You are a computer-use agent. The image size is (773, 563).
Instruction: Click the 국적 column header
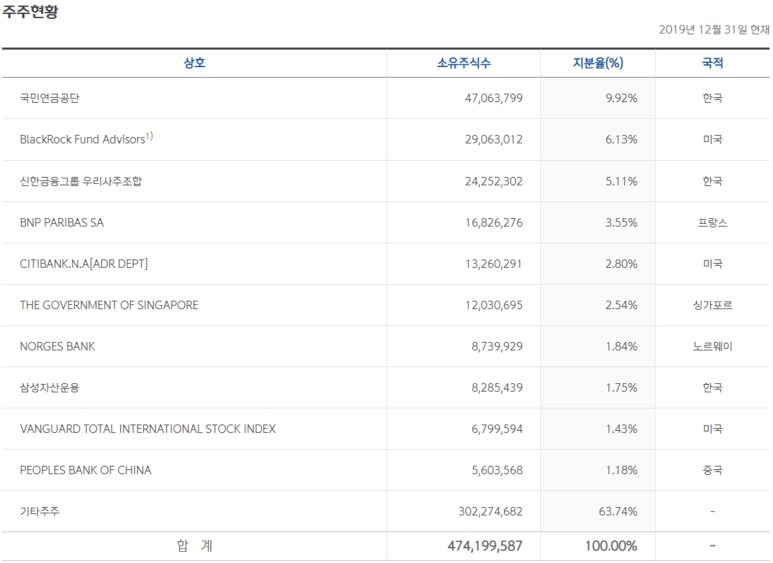[712, 63]
